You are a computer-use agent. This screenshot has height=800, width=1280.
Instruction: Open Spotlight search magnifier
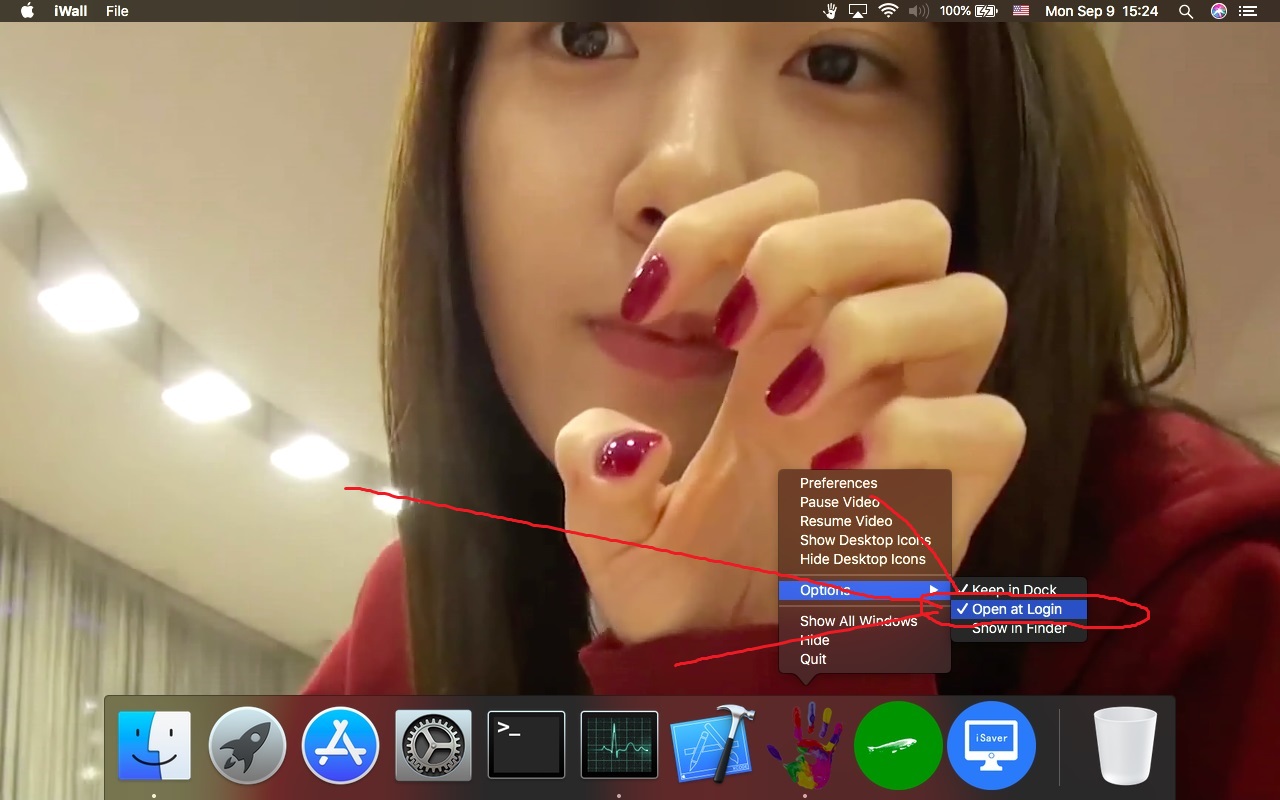pos(1186,11)
